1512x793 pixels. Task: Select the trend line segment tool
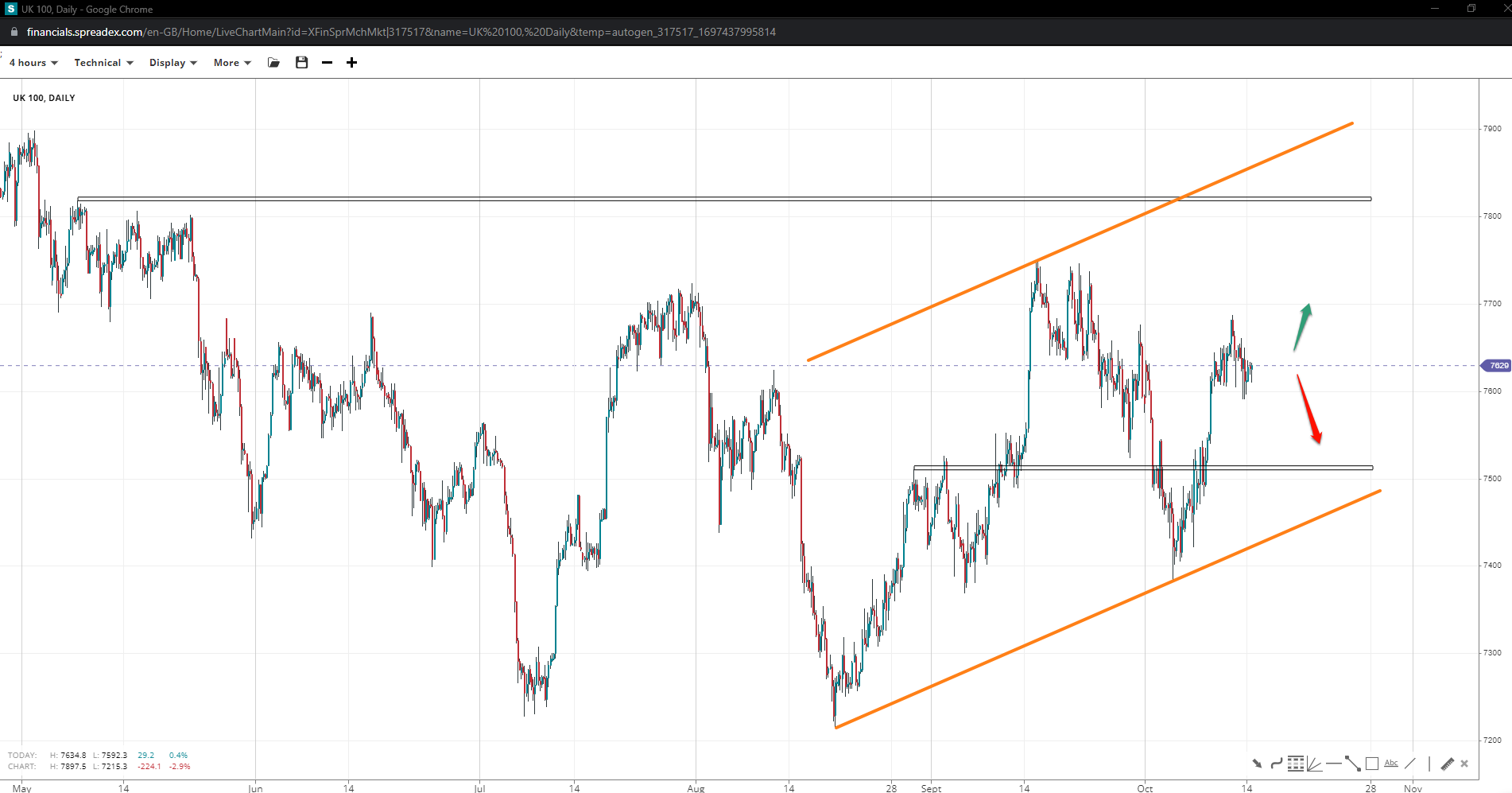pyautogui.click(x=1352, y=764)
